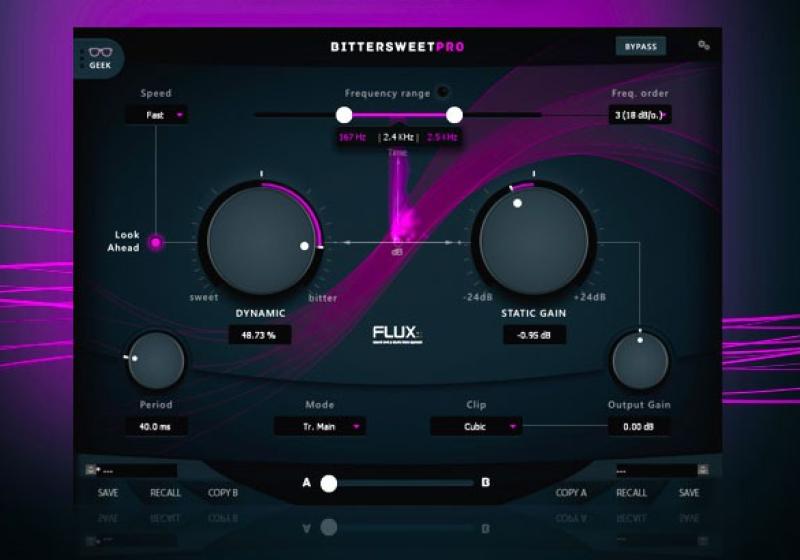800x560 pixels.
Task: Click the DYNAMIC 48.73 % value field
Action: click(x=260, y=335)
